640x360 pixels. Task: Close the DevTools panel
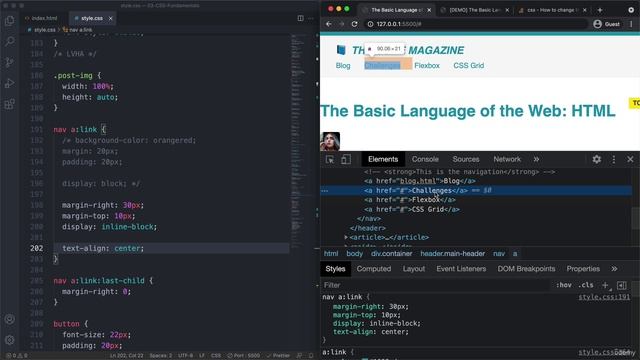(630, 159)
